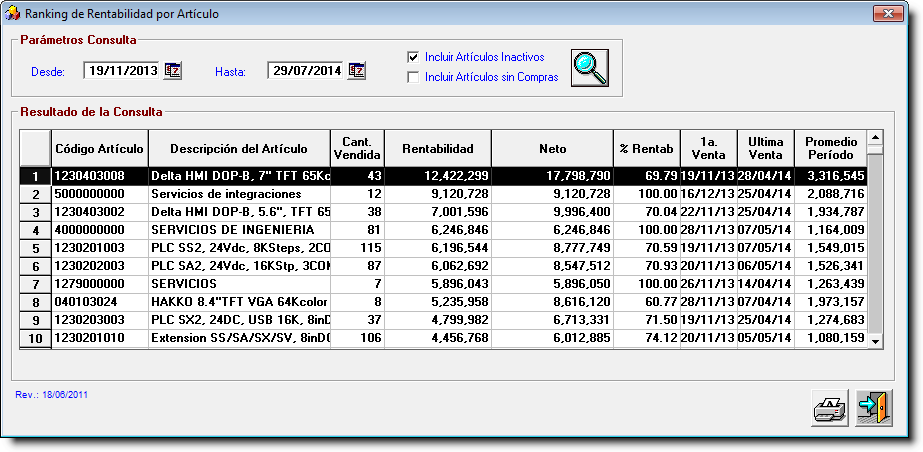The width and height of the screenshot is (923, 452).
Task: Click article code 5000000000
Action: pos(99,194)
